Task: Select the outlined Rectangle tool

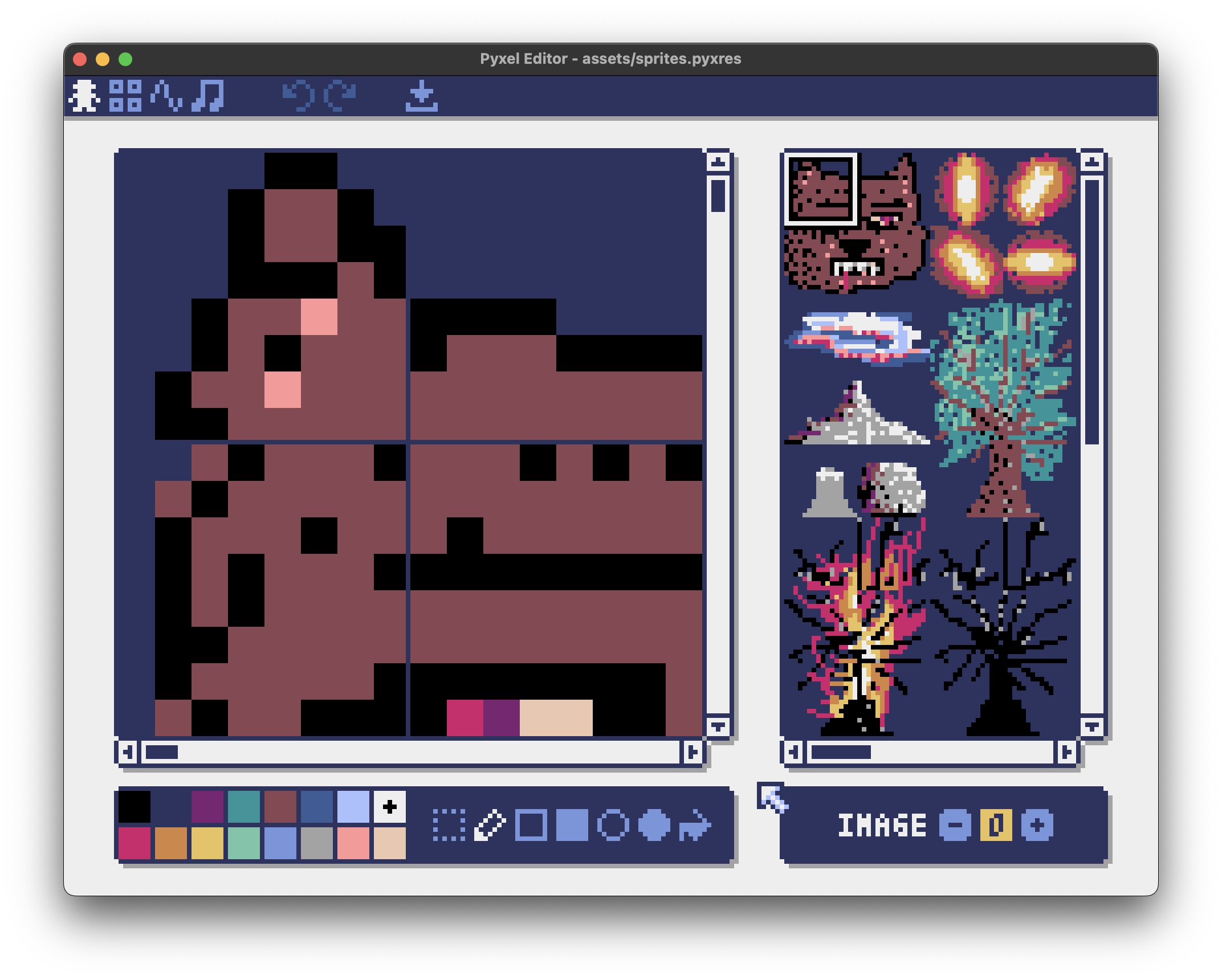Action: (531, 824)
